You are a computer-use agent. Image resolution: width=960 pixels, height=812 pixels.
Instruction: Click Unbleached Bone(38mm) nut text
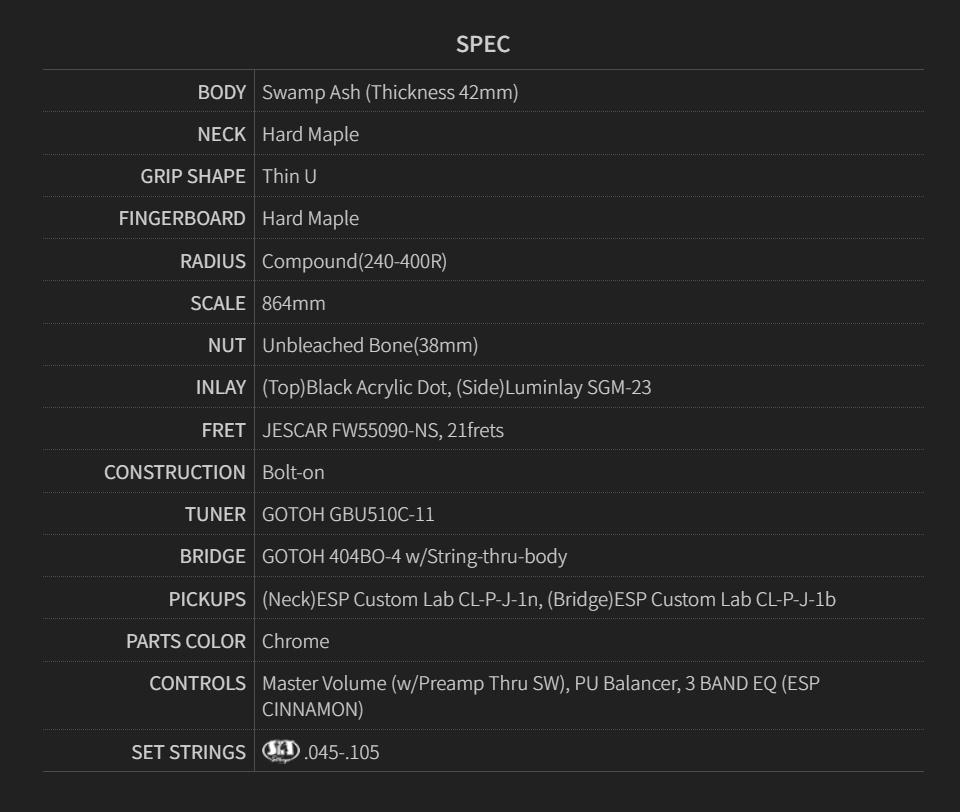click(370, 345)
